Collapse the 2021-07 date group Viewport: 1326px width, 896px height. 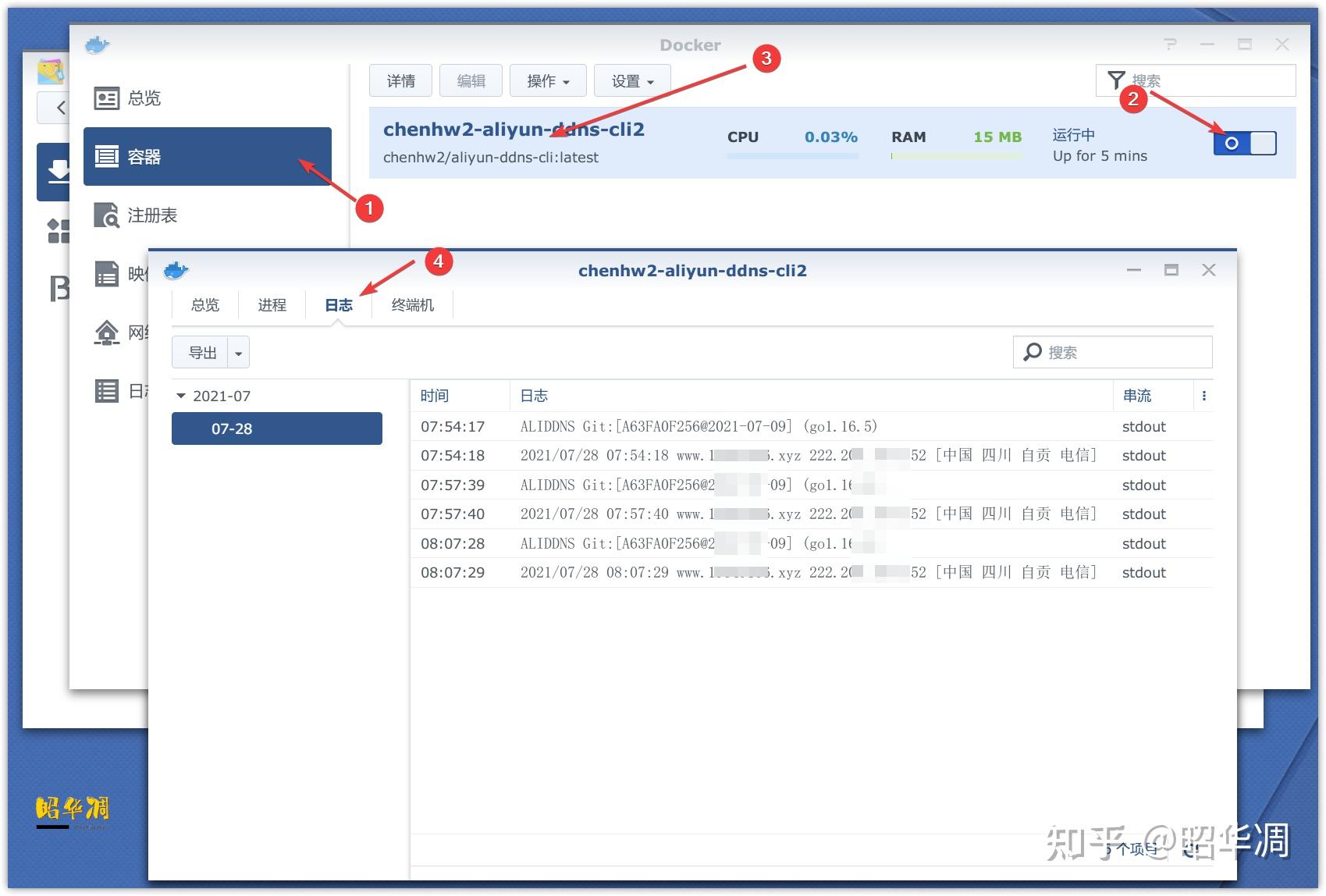[181, 396]
